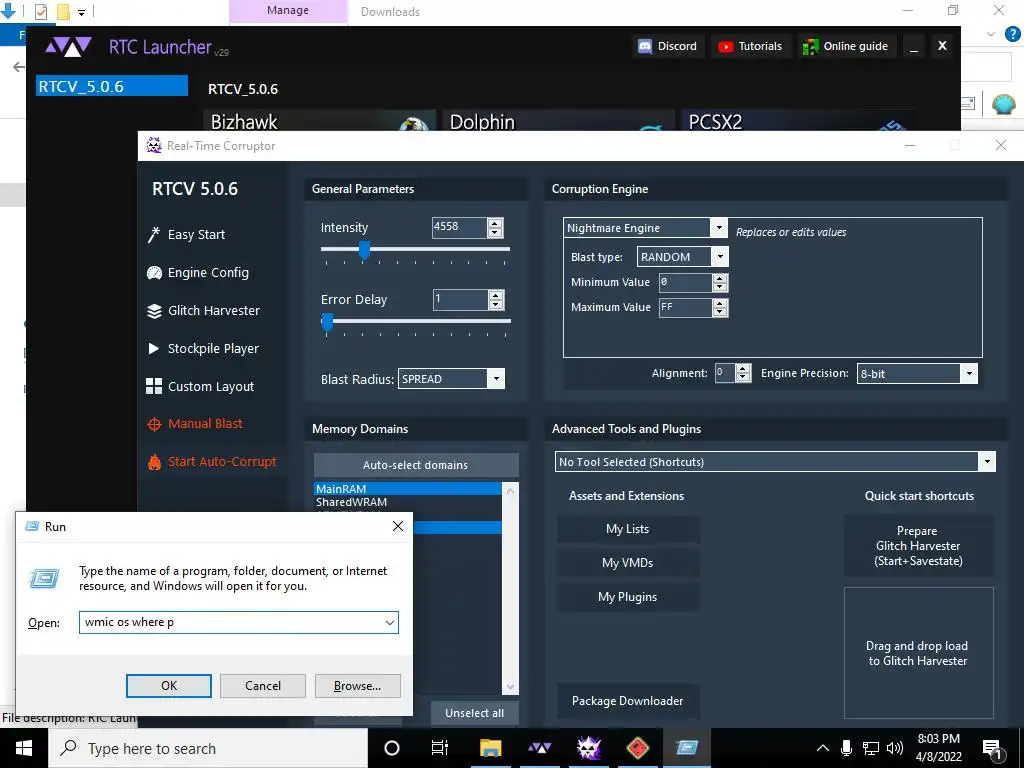The image size is (1024, 768).
Task: Open the Online guide in launcher
Action: point(846,46)
